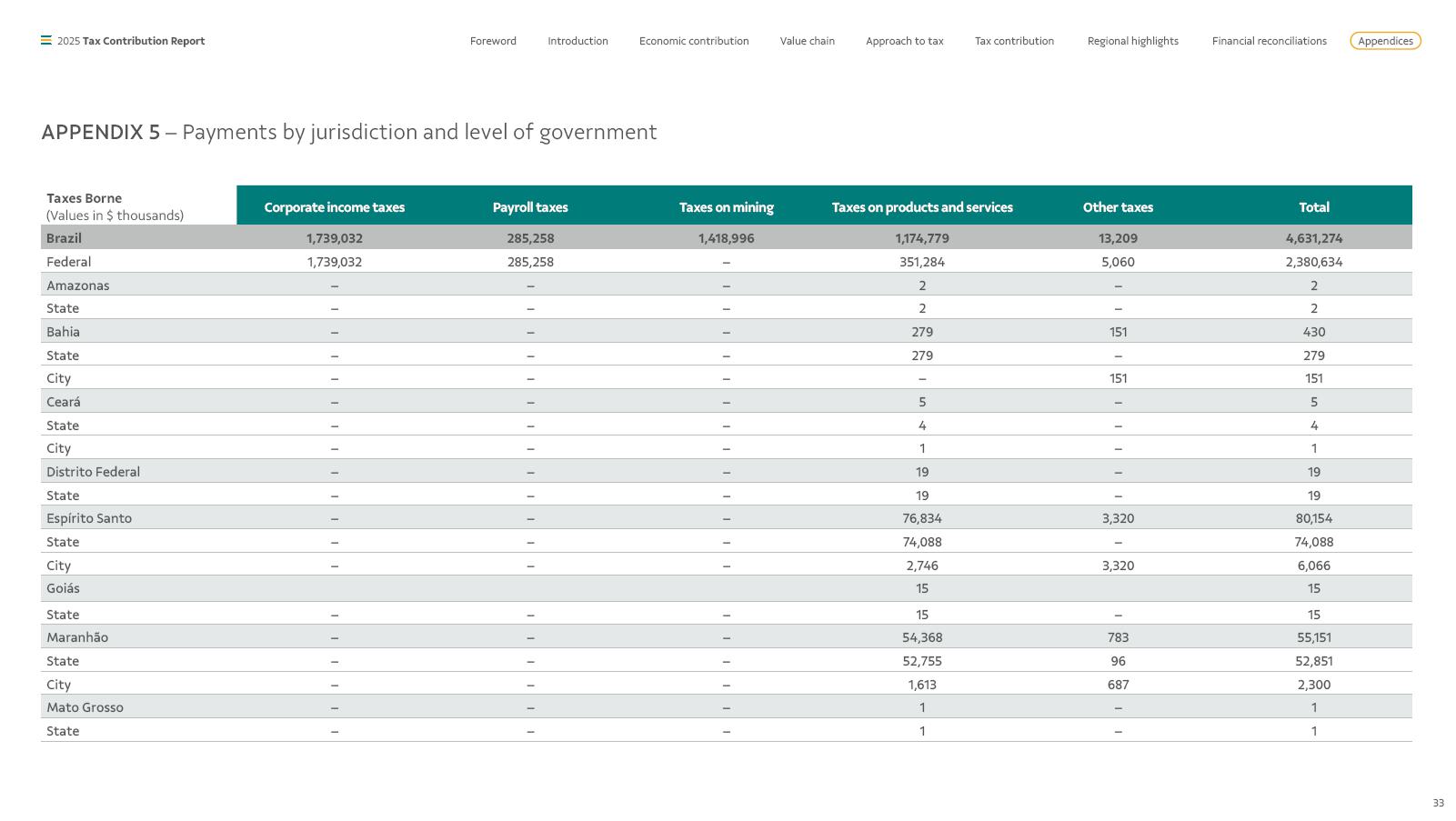Open Approach to tax section
The height and width of the screenshot is (821, 1456).
pyautogui.click(x=904, y=41)
